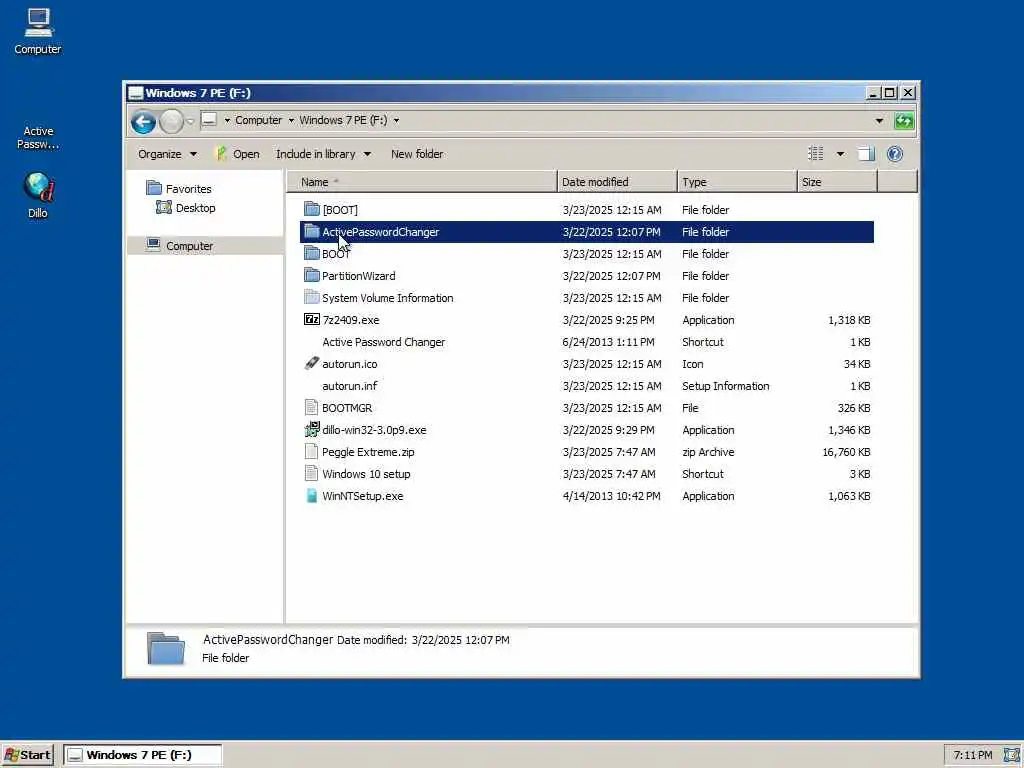The width and height of the screenshot is (1024, 768).
Task: Open recent locations dropdown beside Forward arrow
Action: pyautogui.click(x=190, y=121)
